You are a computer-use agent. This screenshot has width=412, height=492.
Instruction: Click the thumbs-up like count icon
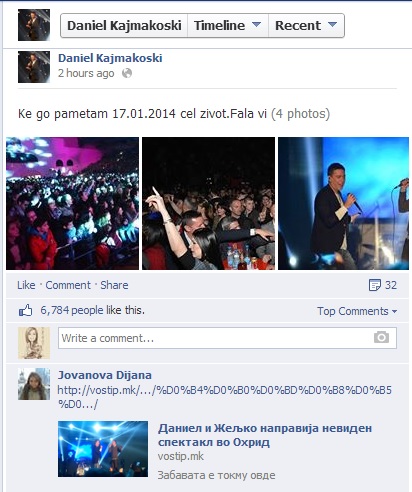pos(25,310)
